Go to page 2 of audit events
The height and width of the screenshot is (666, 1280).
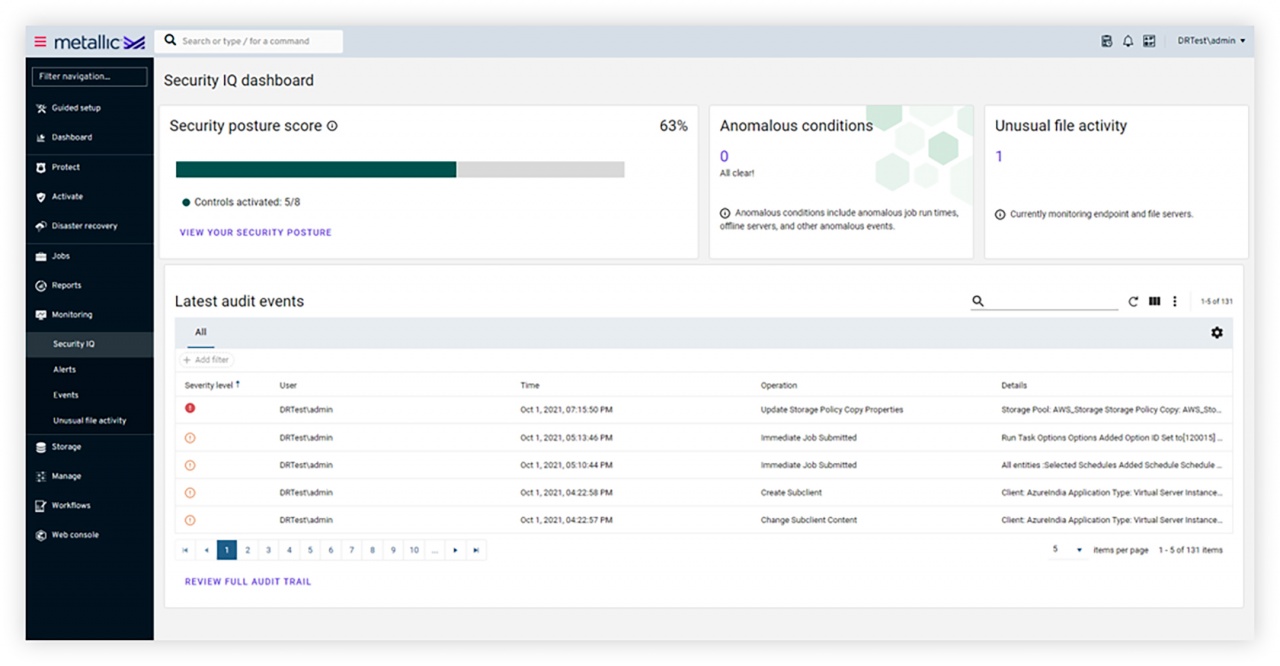click(x=248, y=550)
